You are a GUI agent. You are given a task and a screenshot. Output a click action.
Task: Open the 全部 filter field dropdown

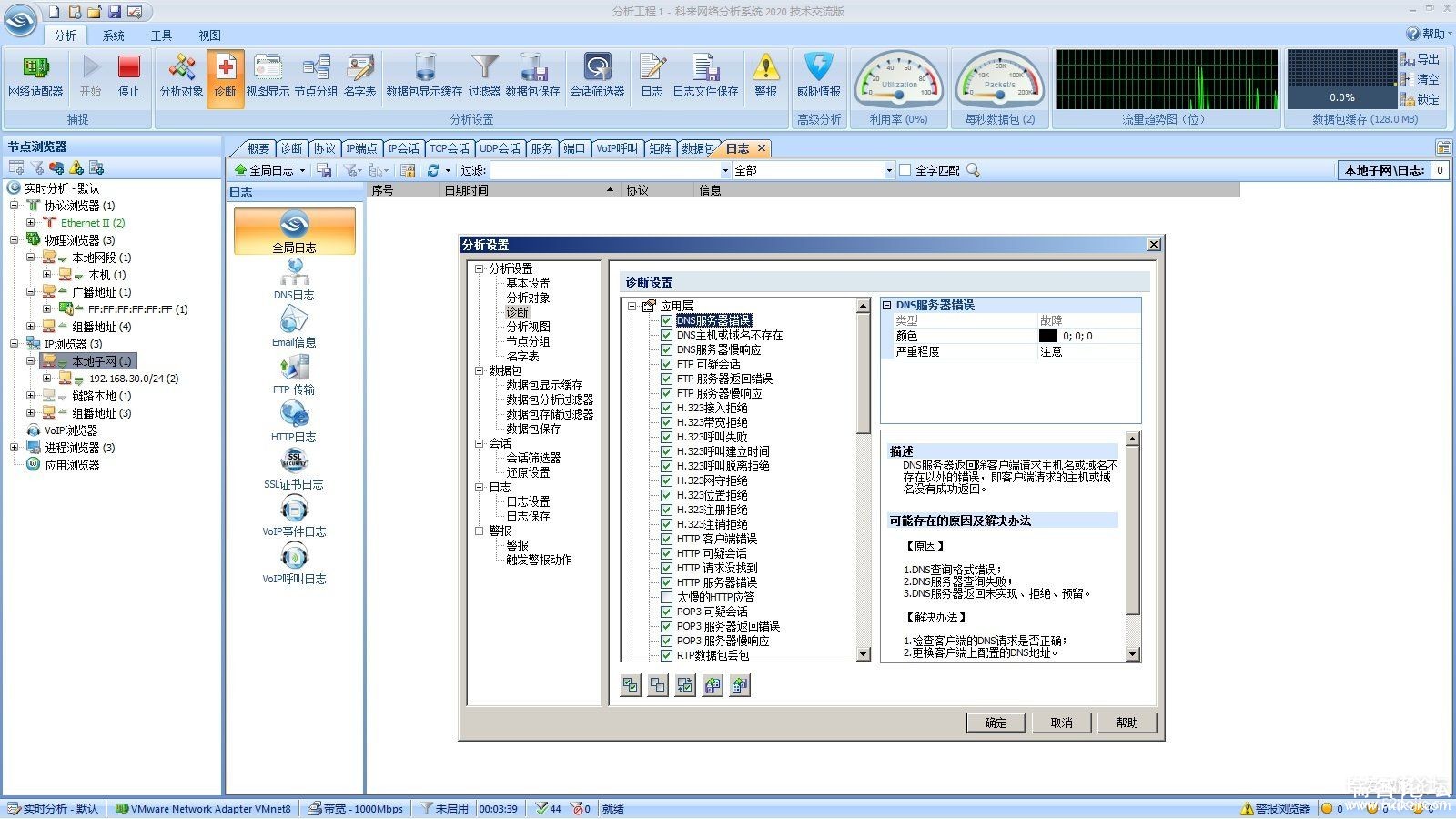pyautogui.click(x=889, y=170)
